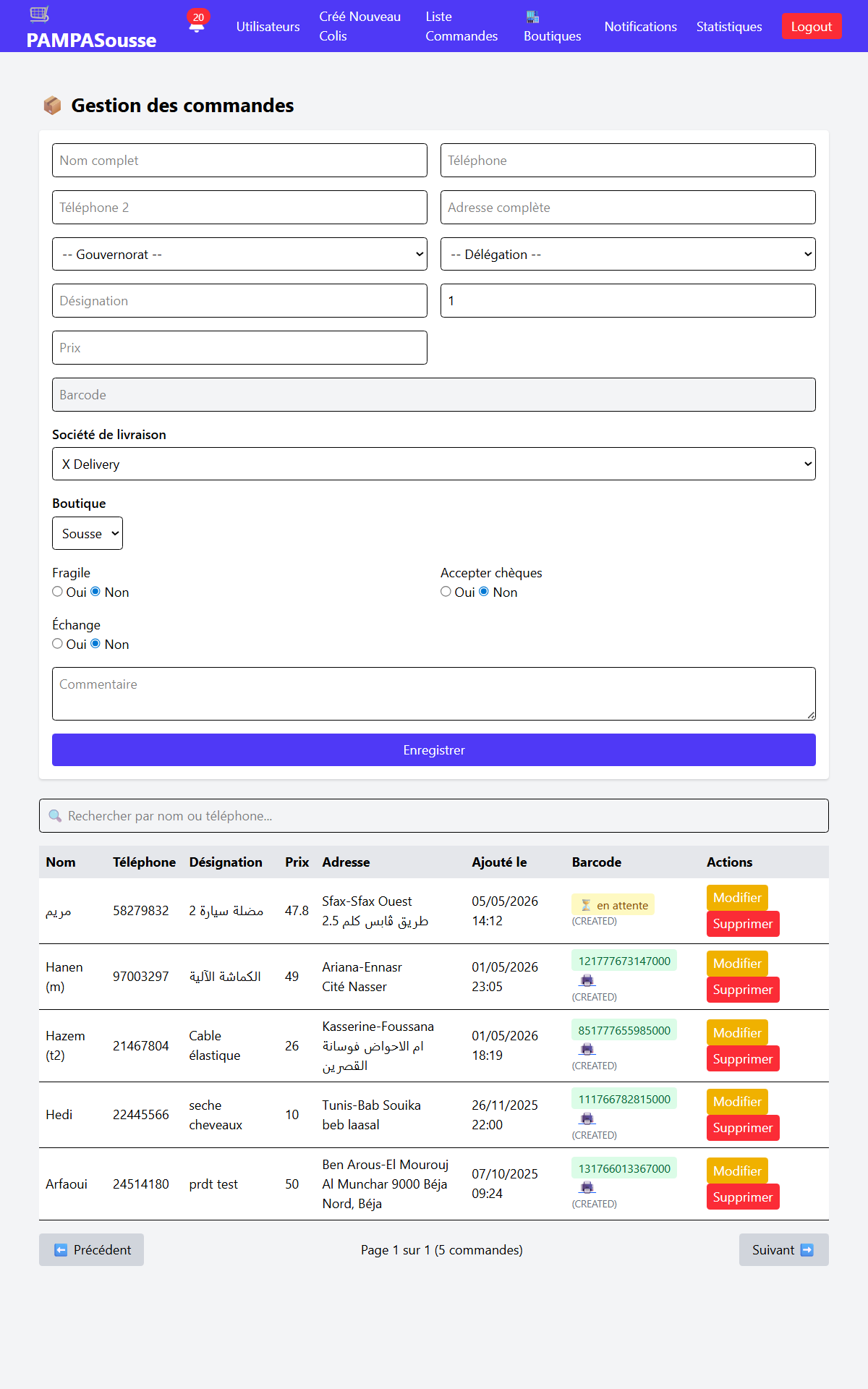The height and width of the screenshot is (1389, 868).
Task: Print barcode for Hazem (t2) order
Action: coord(587,1049)
